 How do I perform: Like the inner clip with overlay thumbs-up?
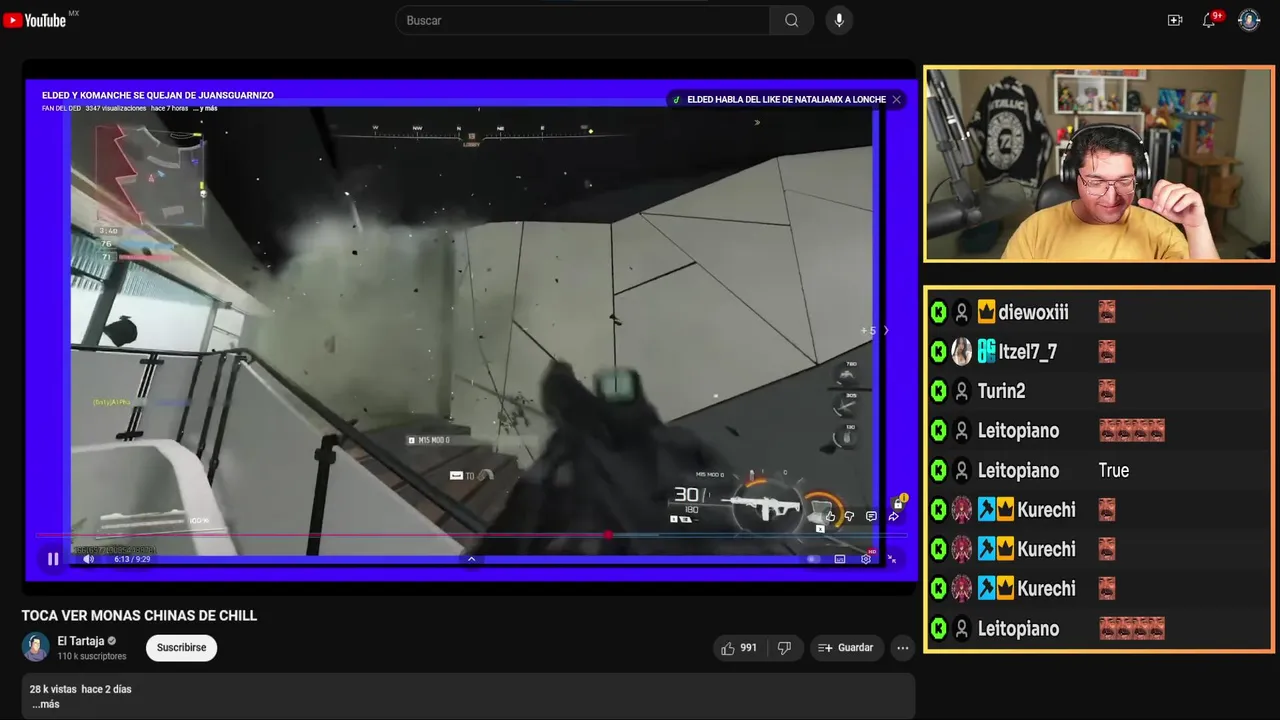point(830,517)
